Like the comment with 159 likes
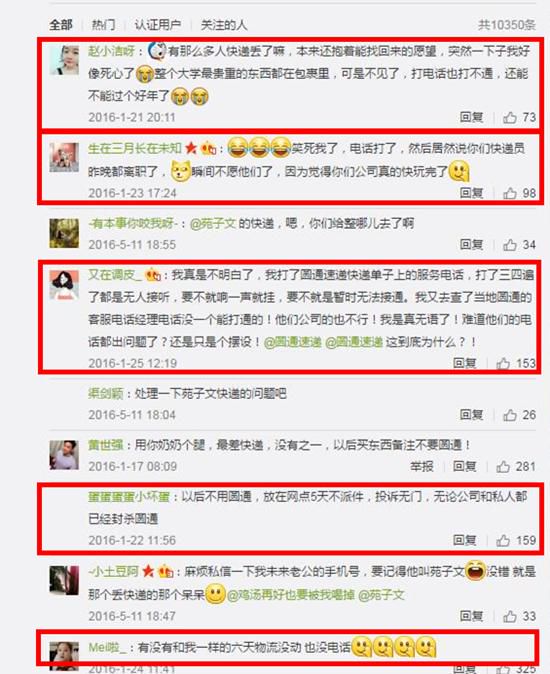This screenshot has height=674, width=550. (x=503, y=540)
